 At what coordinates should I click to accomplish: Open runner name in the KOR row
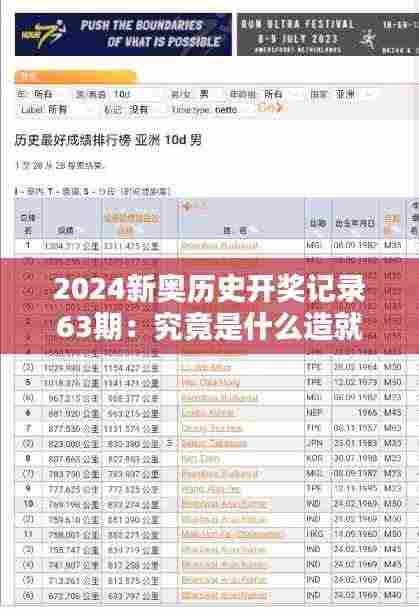[201, 459]
